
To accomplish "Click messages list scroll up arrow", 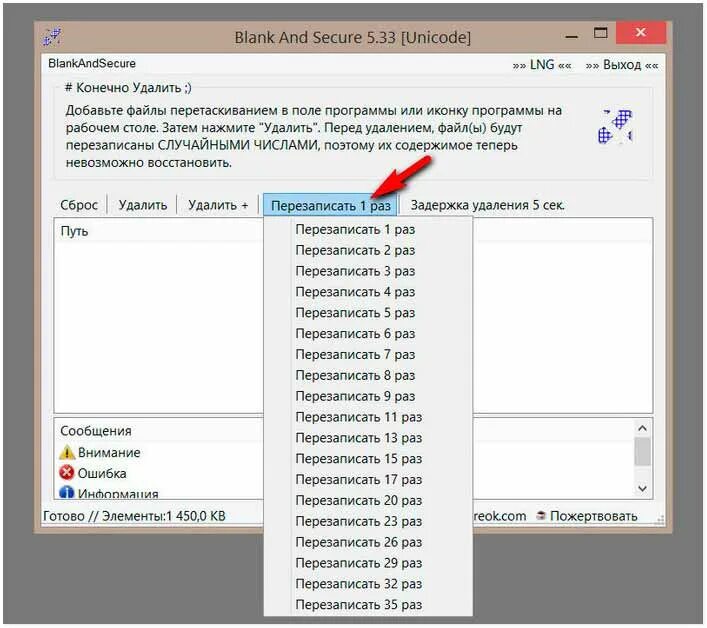I will 643,428.
